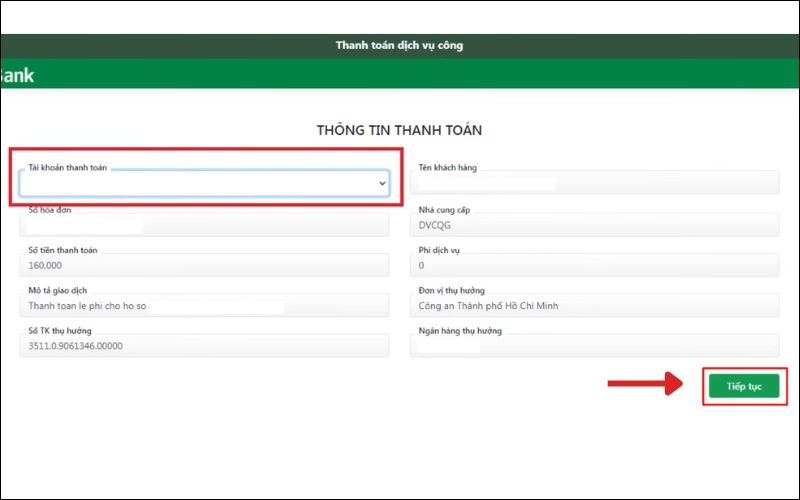Screen dimensions: 800x500
Task: Click the THÔNG TIN THANH TOÁN heading
Action: click(399, 130)
